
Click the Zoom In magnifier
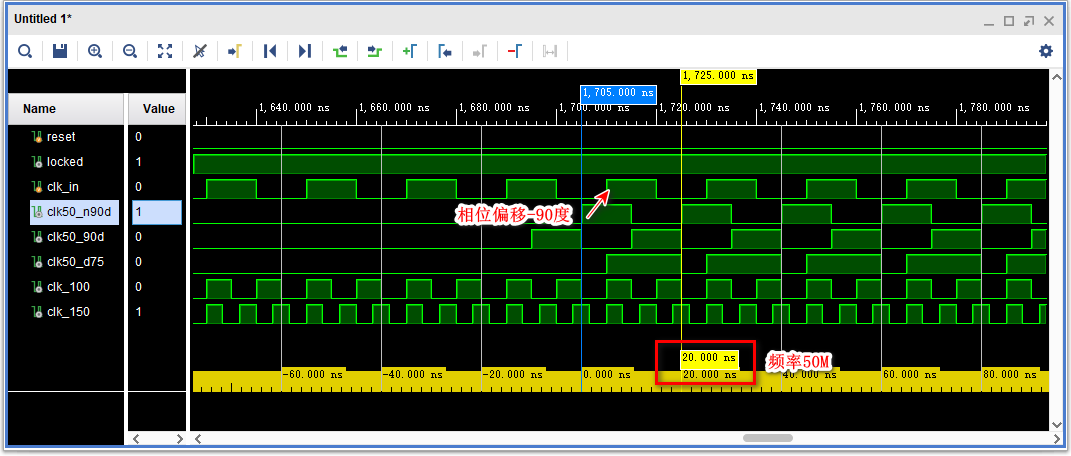point(95,51)
